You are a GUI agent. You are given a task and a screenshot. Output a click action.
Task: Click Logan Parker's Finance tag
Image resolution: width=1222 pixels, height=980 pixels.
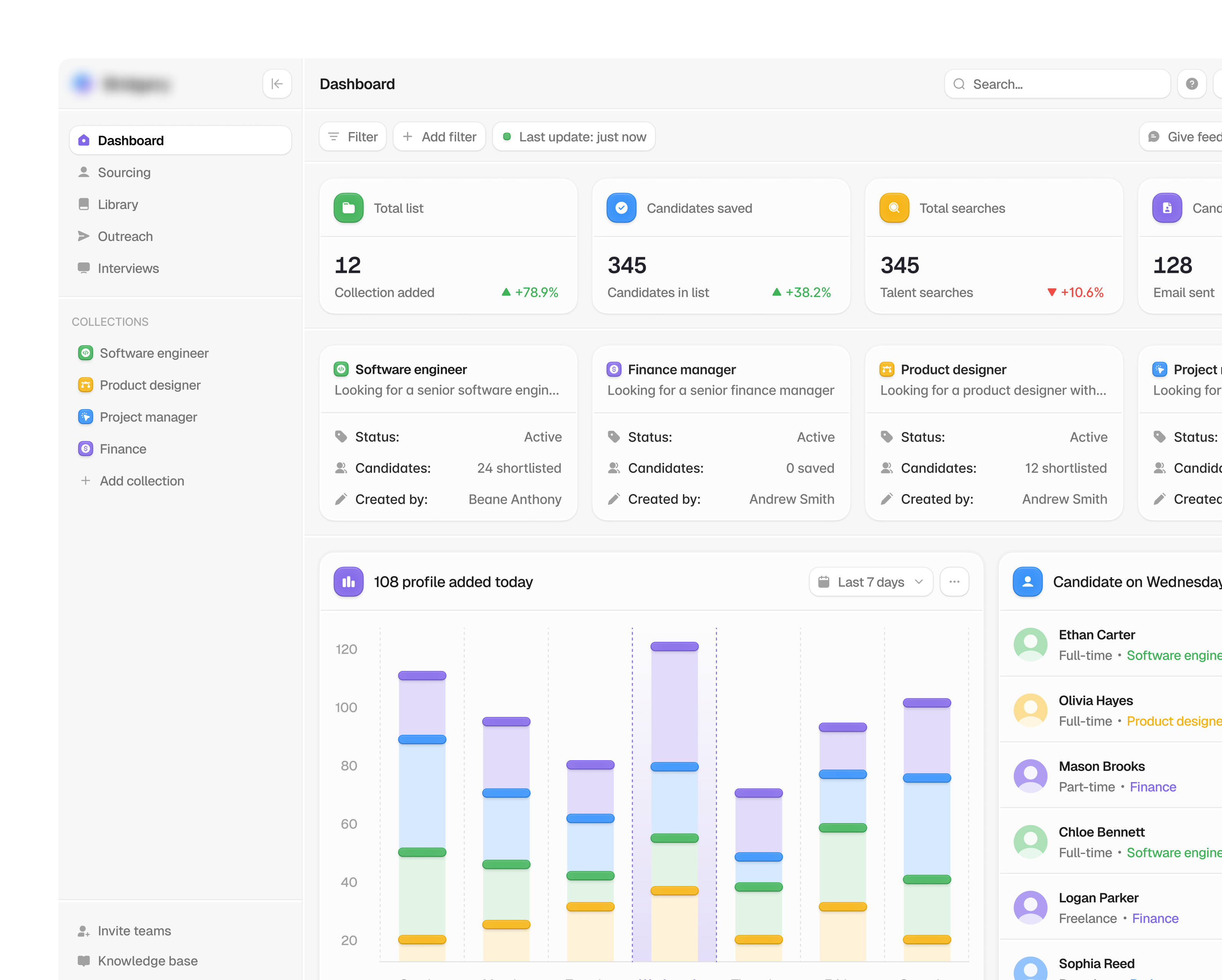click(x=1155, y=918)
